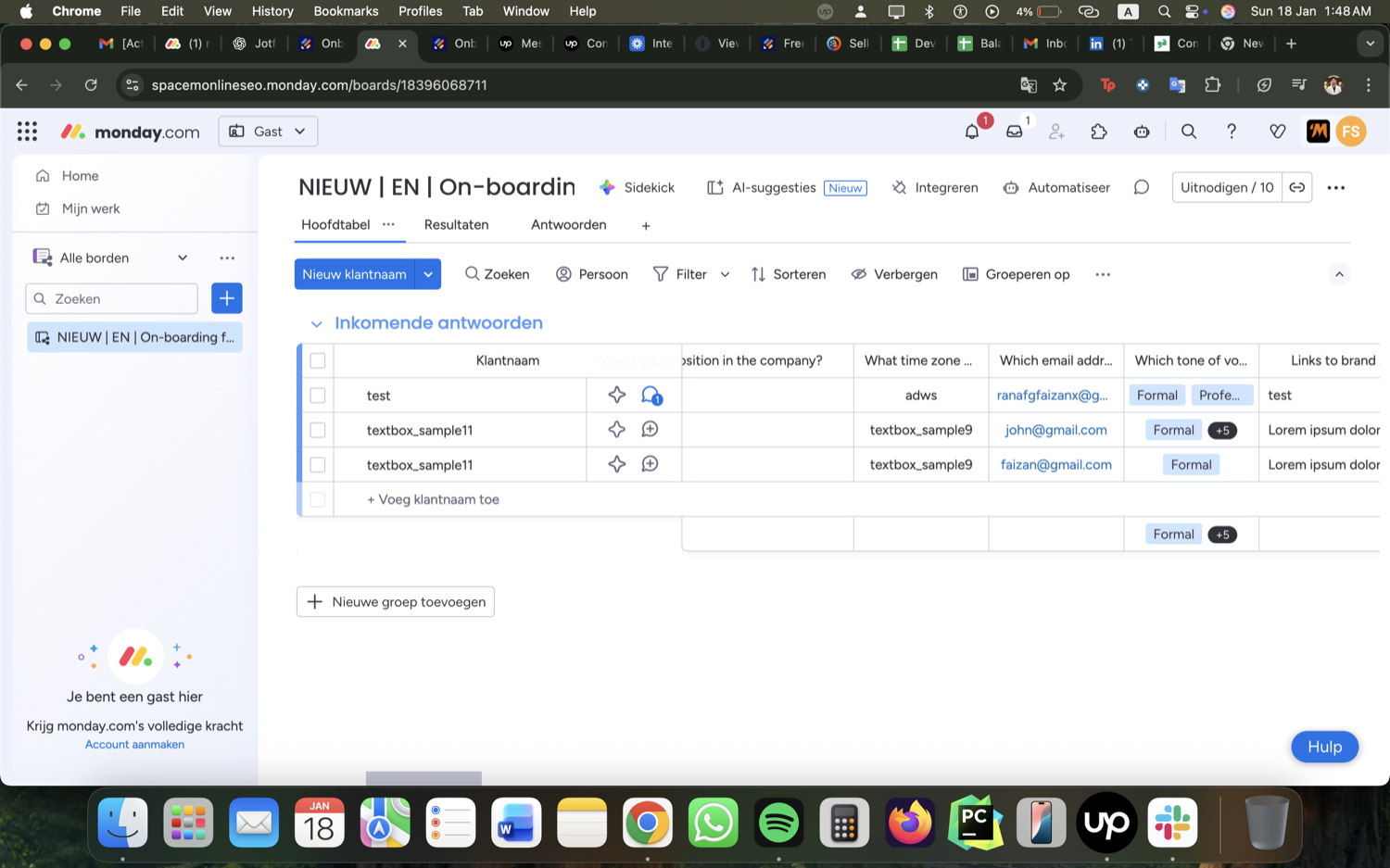Viewport: 1390px width, 868px height.
Task: Open WhatsApp from the Dock
Action: pyautogui.click(x=713, y=823)
